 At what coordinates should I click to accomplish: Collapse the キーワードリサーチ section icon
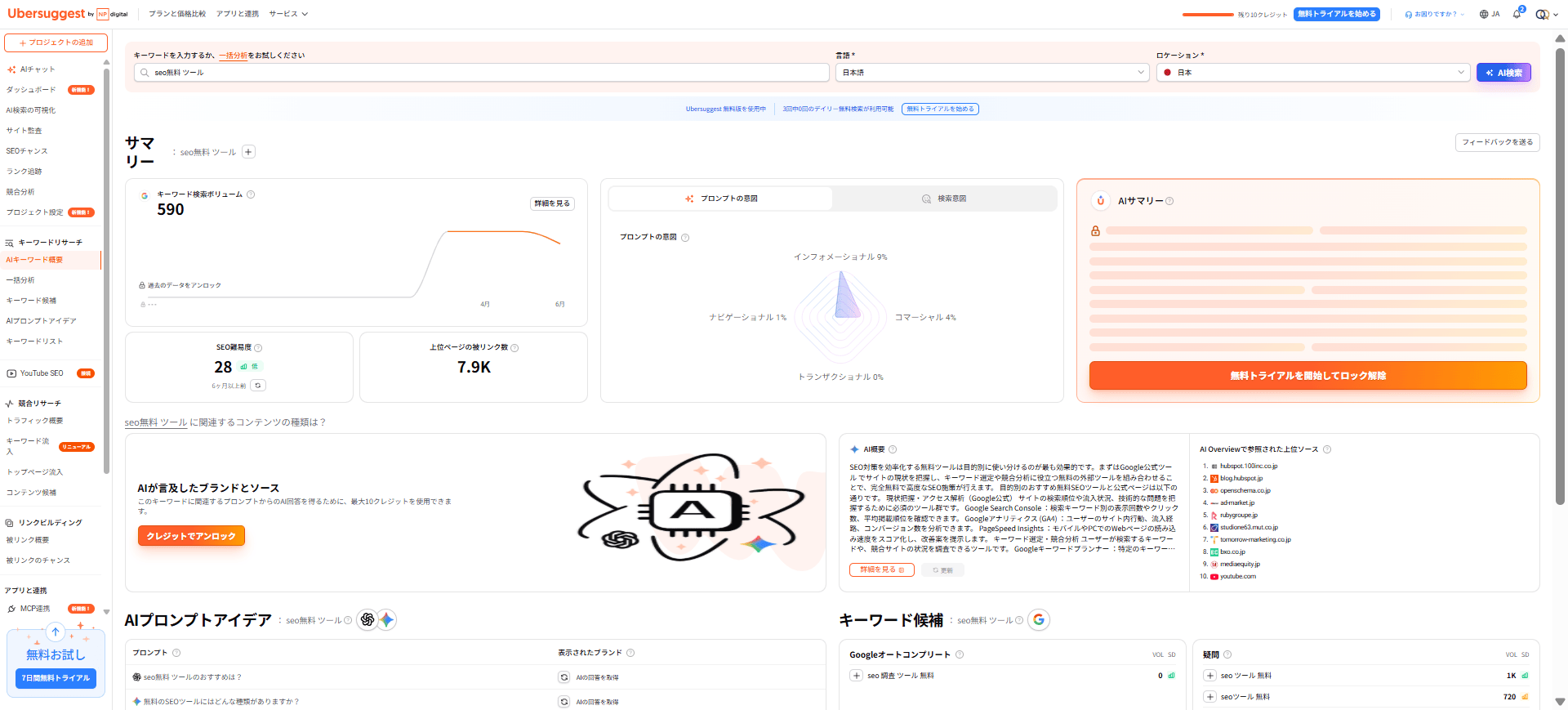[x=9, y=243]
